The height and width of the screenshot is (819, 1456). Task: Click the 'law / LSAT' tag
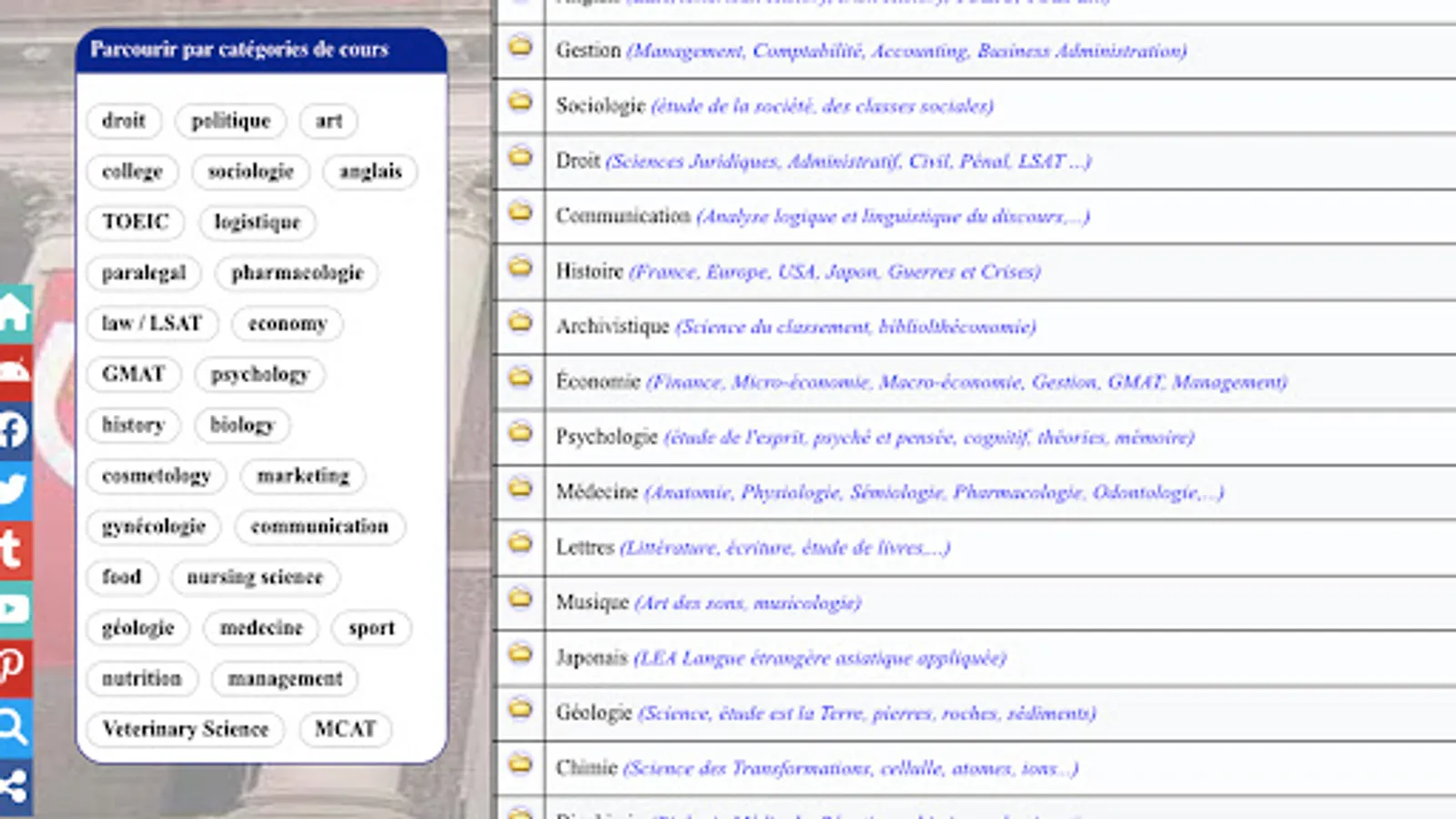(152, 323)
